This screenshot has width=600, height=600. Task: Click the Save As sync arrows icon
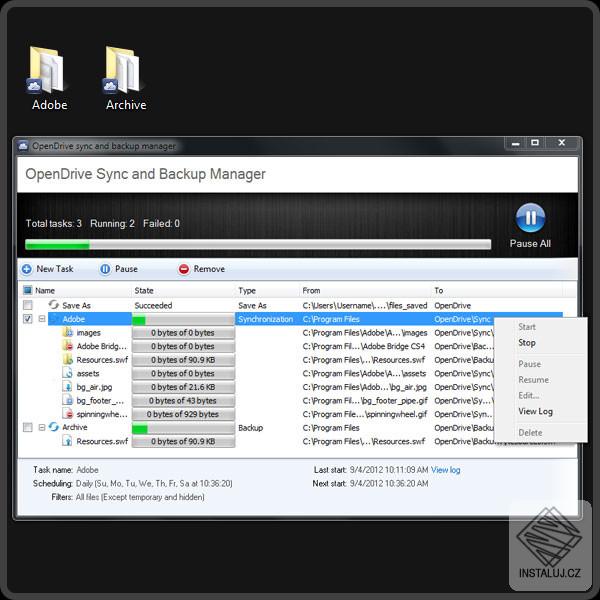pos(54,305)
